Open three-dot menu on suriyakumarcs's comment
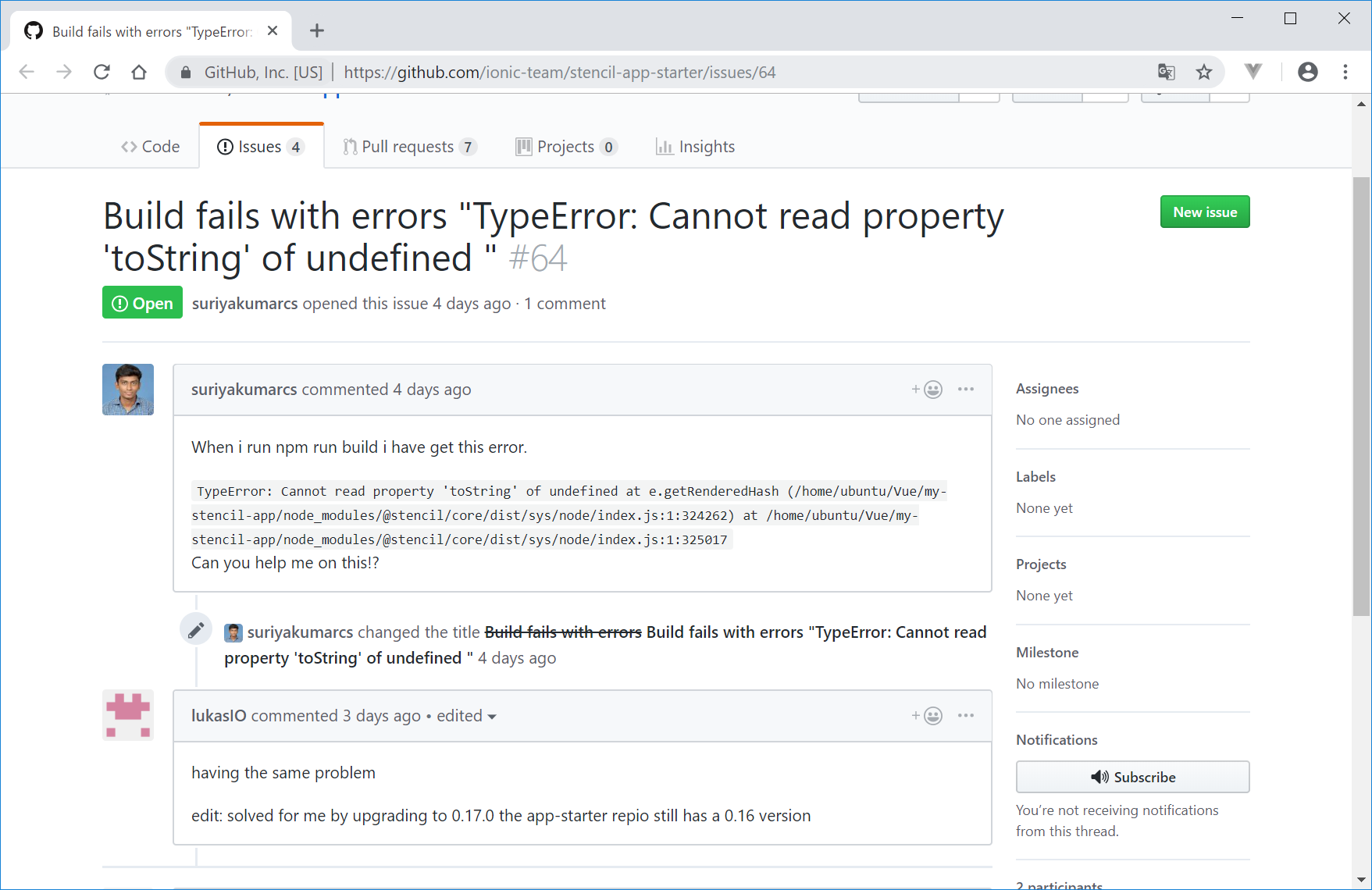The width and height of the screenshot is (1372, 890). point(965,390)
